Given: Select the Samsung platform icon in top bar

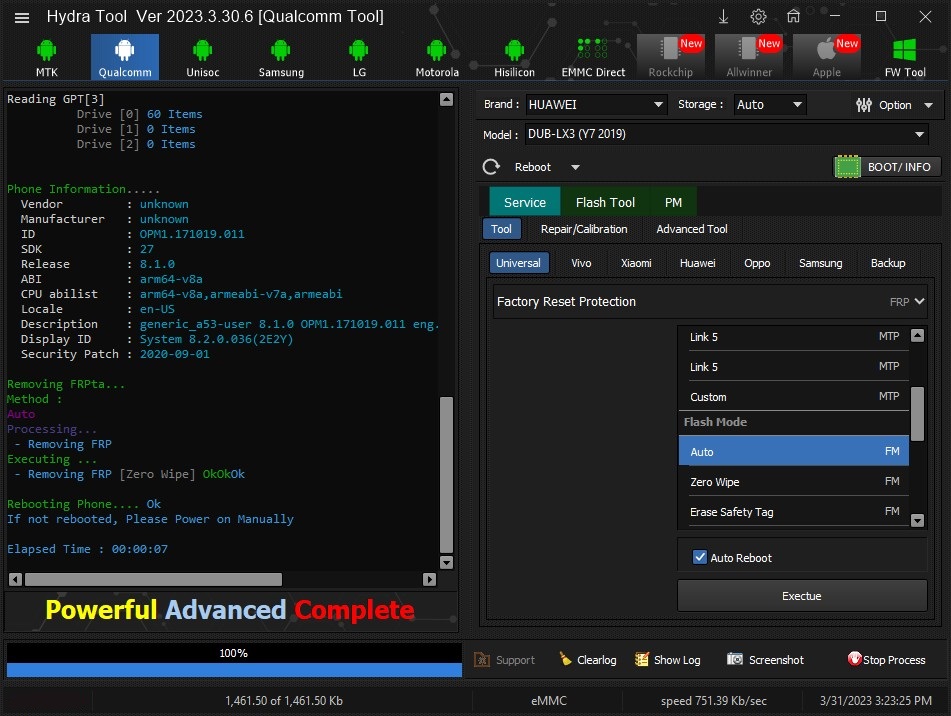Looking at the screenshot, I should click(281, 58).
